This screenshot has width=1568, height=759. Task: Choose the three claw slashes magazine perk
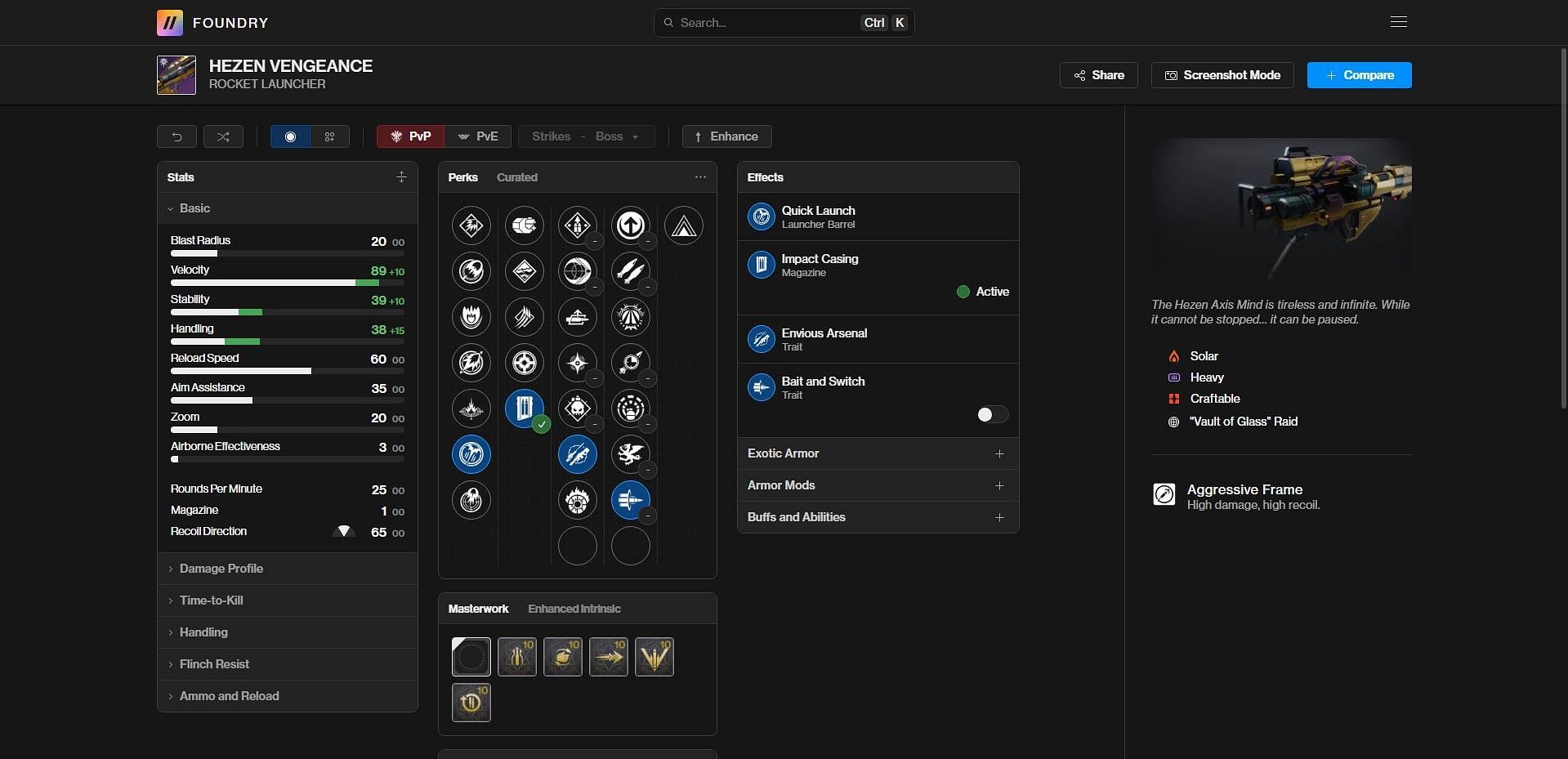[x=525, y=317]
